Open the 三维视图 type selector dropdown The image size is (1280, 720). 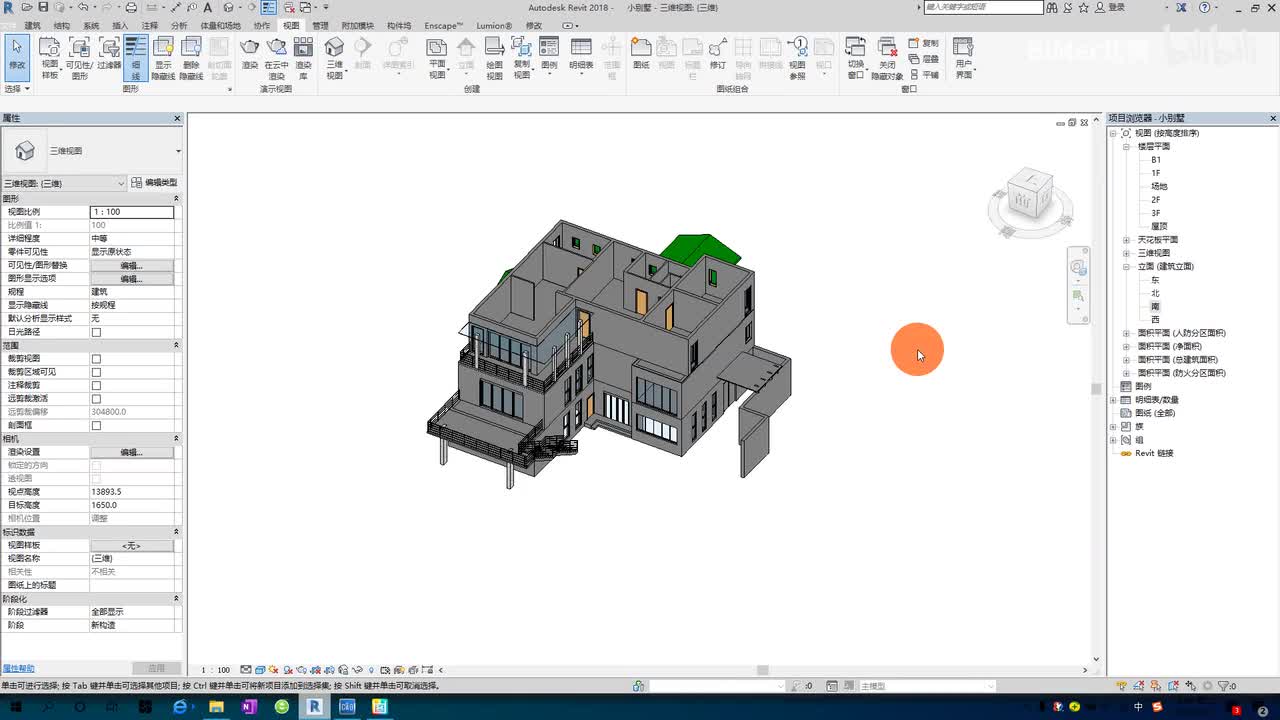click(178, 151)
